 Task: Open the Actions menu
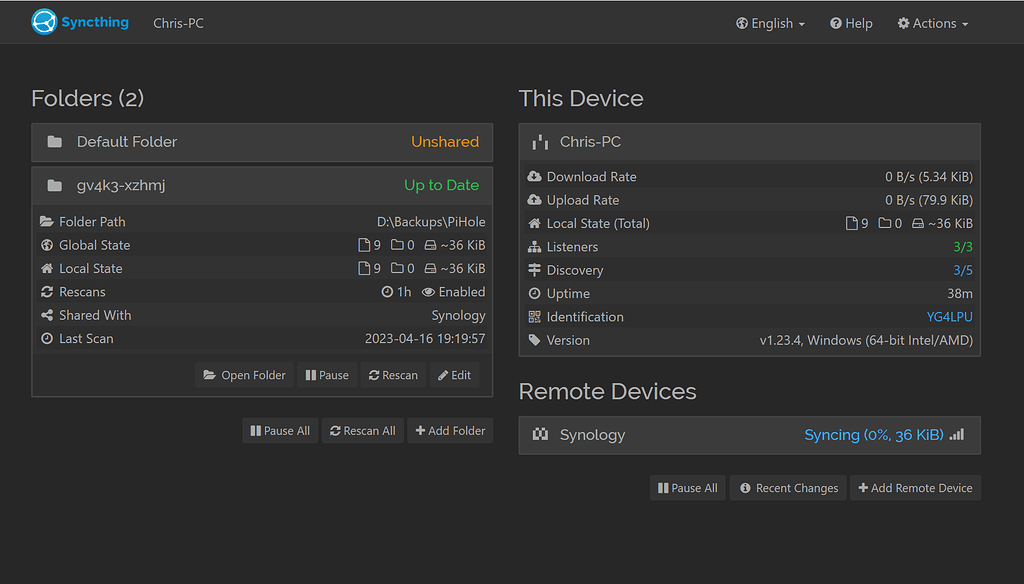coord(931,23)
